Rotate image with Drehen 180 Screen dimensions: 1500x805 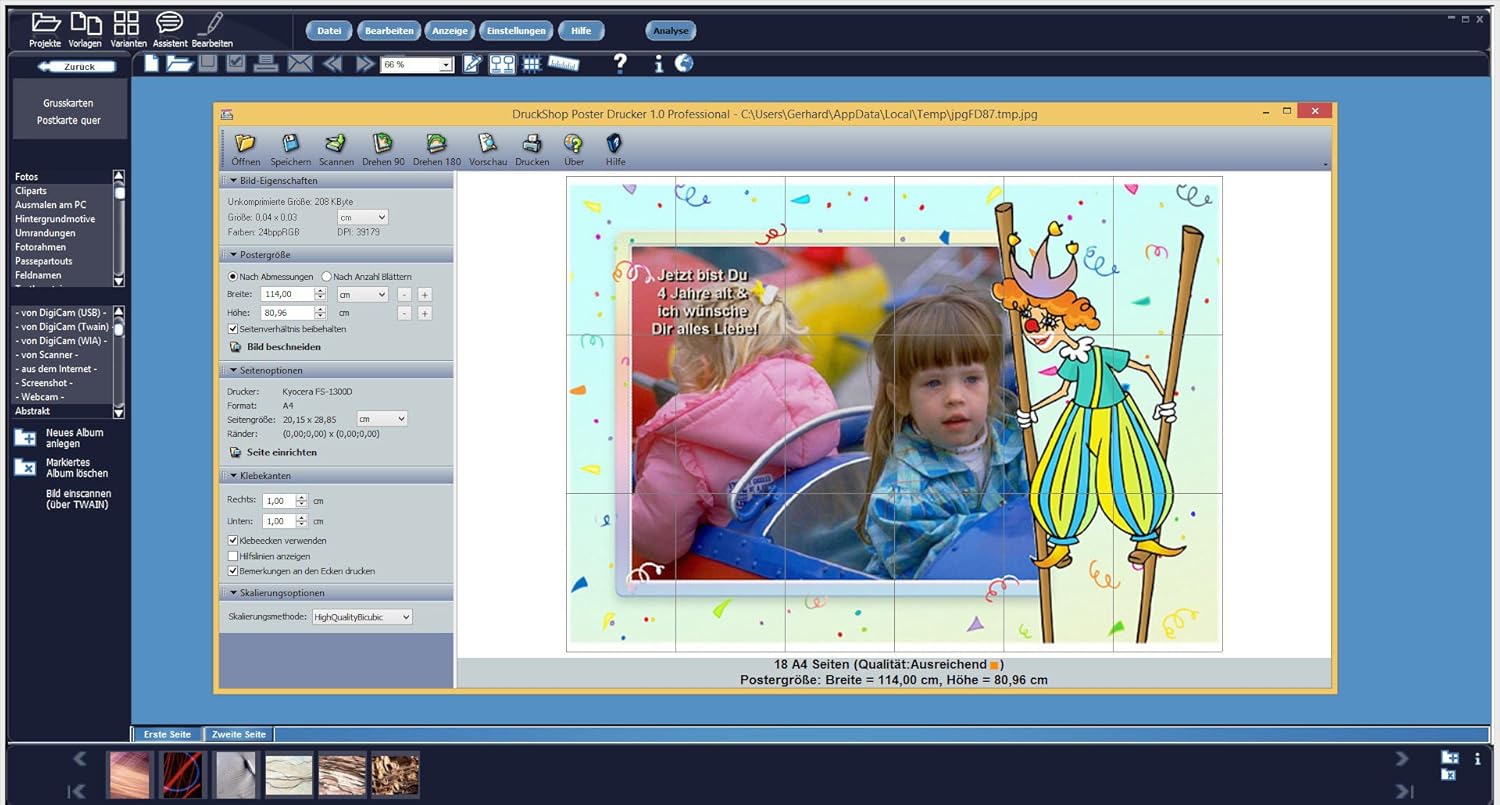(437, 145)
